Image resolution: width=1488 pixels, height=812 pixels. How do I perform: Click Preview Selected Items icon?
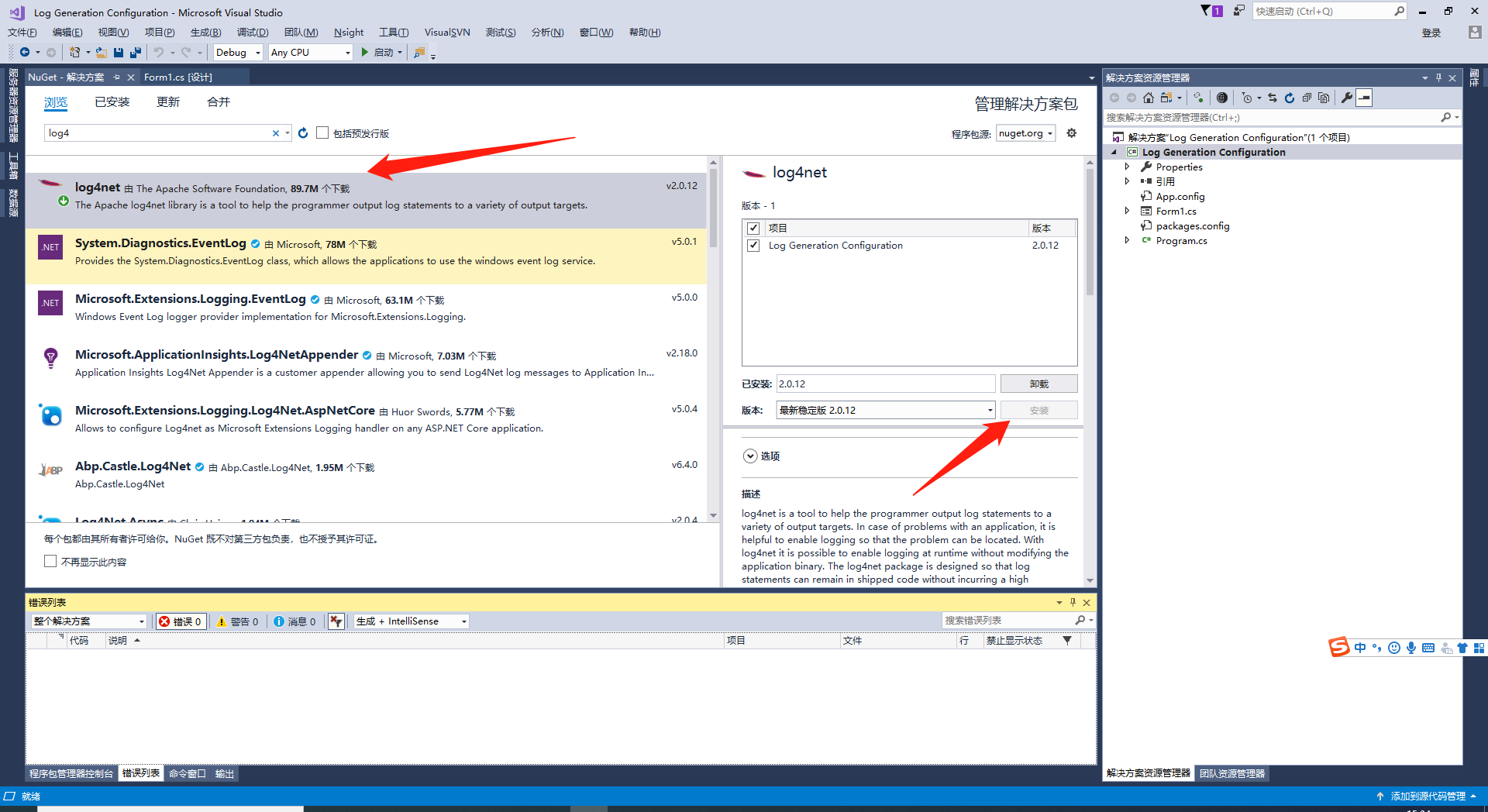point(1365,98)
